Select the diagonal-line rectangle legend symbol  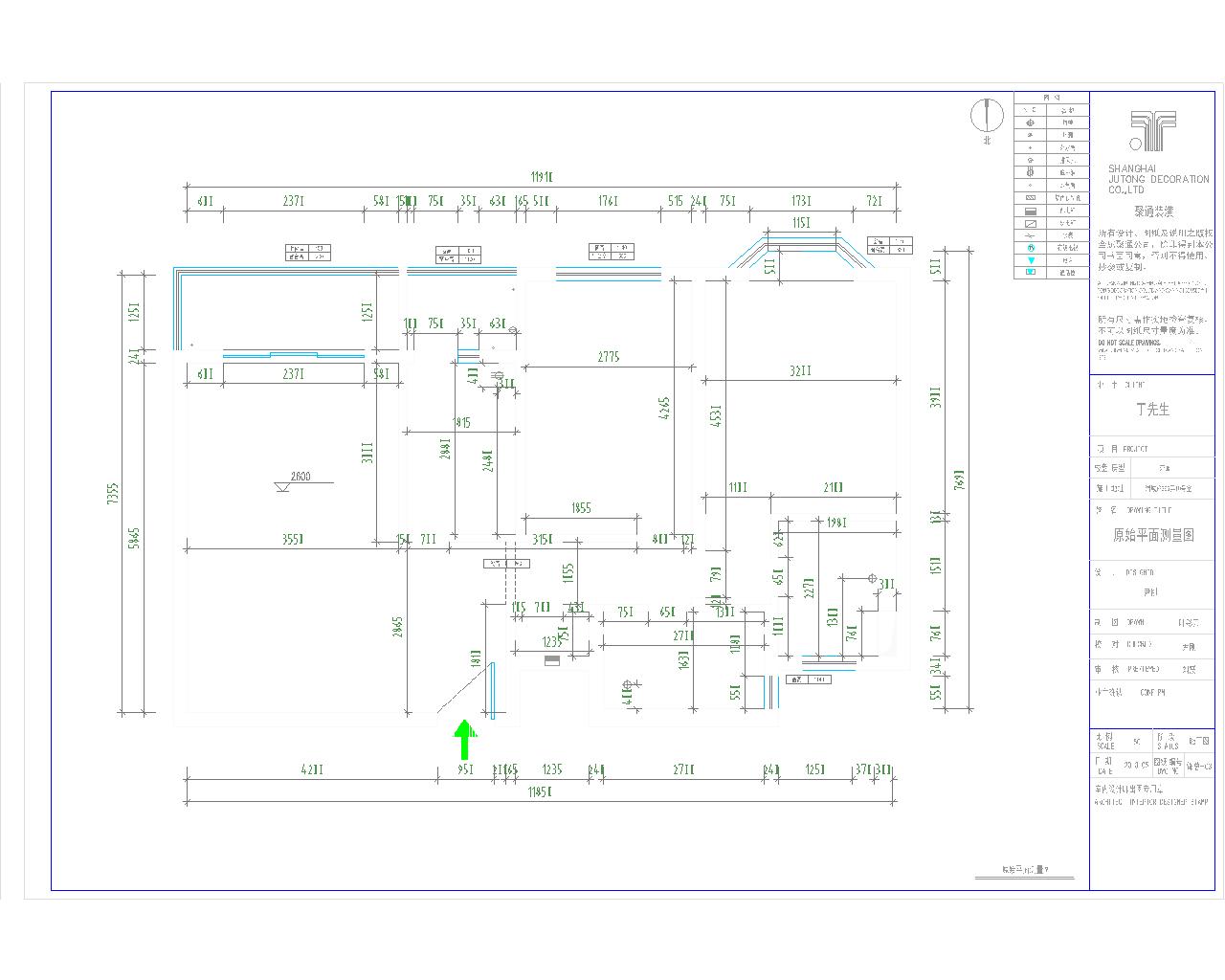coord(1031,222)
